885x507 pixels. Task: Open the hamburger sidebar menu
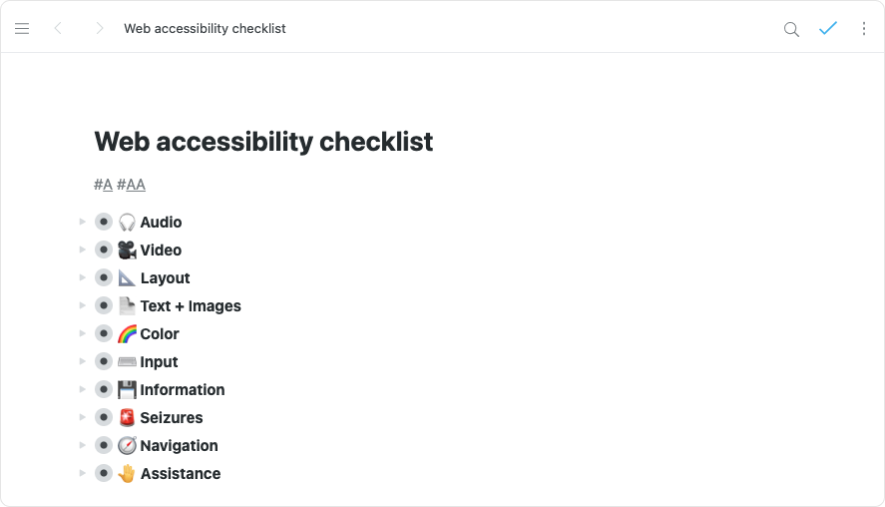tap(22, 29)
